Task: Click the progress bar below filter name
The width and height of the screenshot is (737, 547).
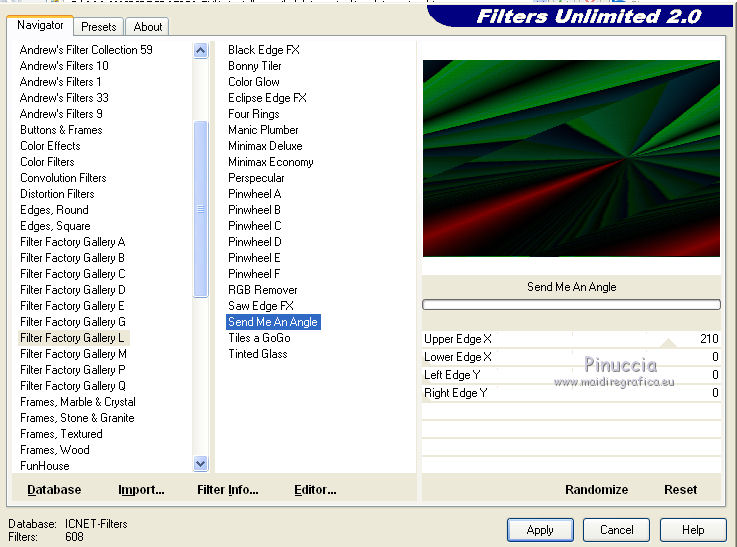Action: tap(571, 305)
